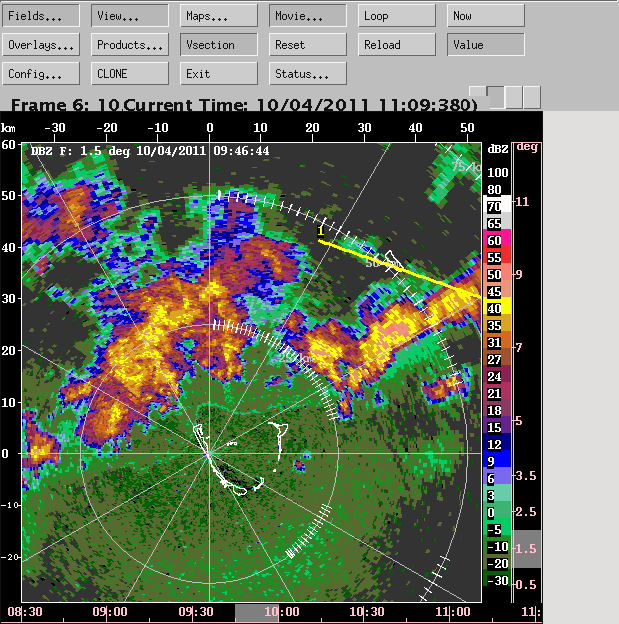Click the 10:00 mark on the time axis
This screenshot has height=624, width=619.
click(x=281, y=612)
